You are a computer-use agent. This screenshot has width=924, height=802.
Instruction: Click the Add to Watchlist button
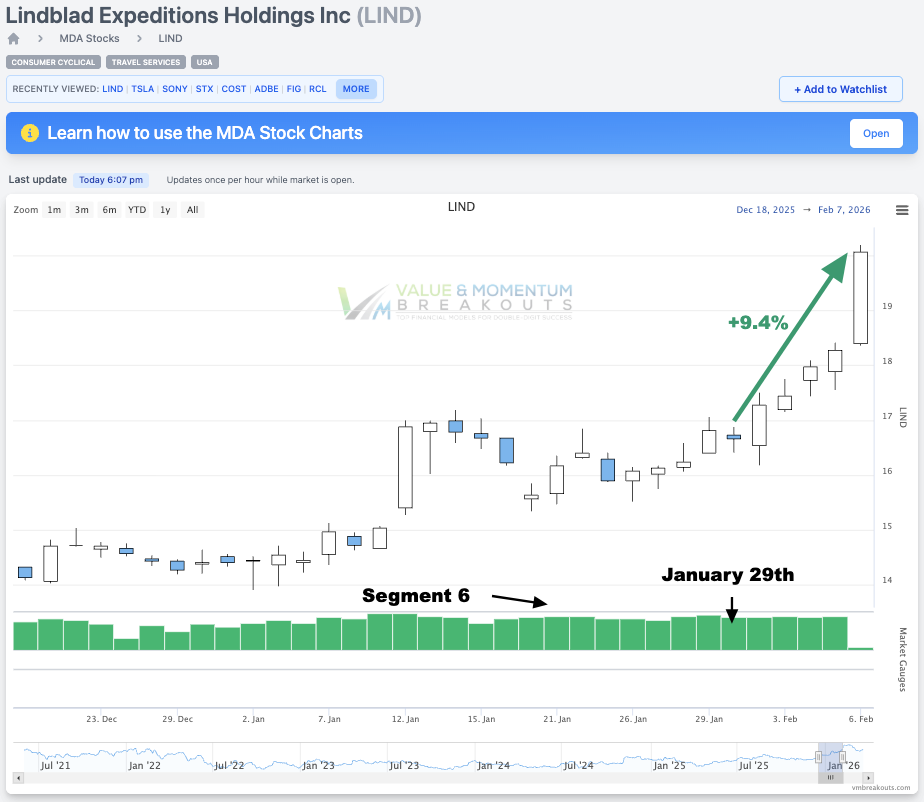[x=840, y=89]
